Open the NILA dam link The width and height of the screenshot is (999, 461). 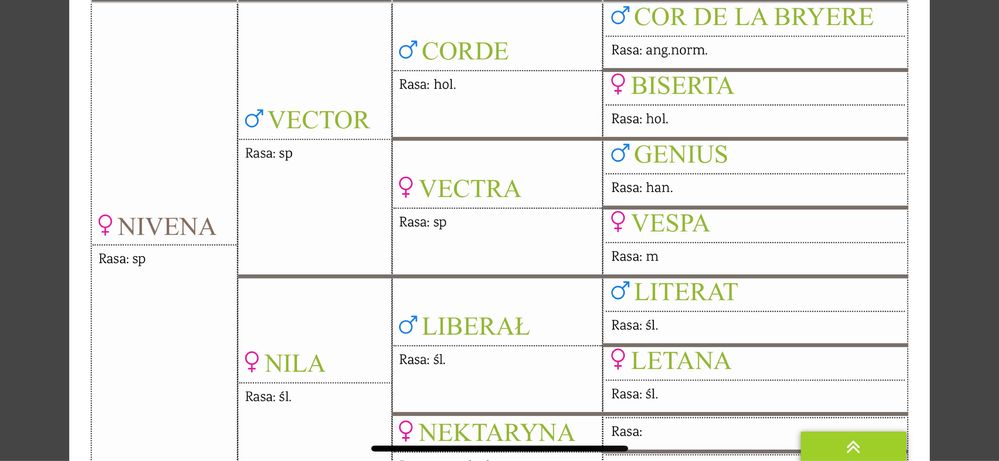(x=295, y=364)
